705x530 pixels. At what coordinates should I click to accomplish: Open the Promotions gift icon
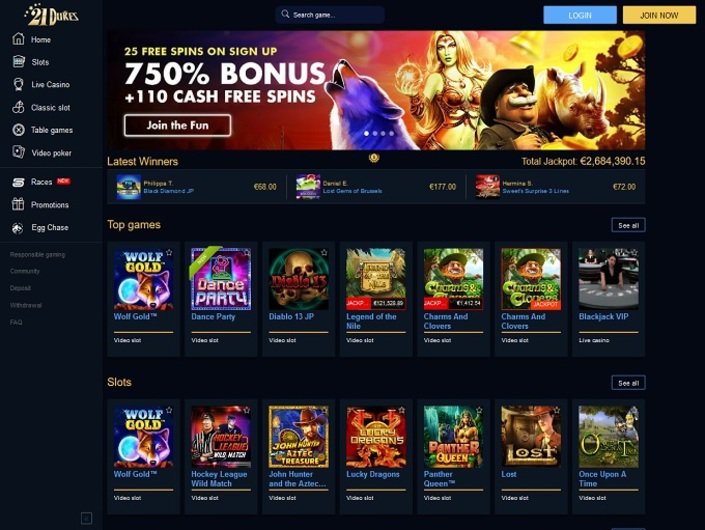click(x=18, y=205)
